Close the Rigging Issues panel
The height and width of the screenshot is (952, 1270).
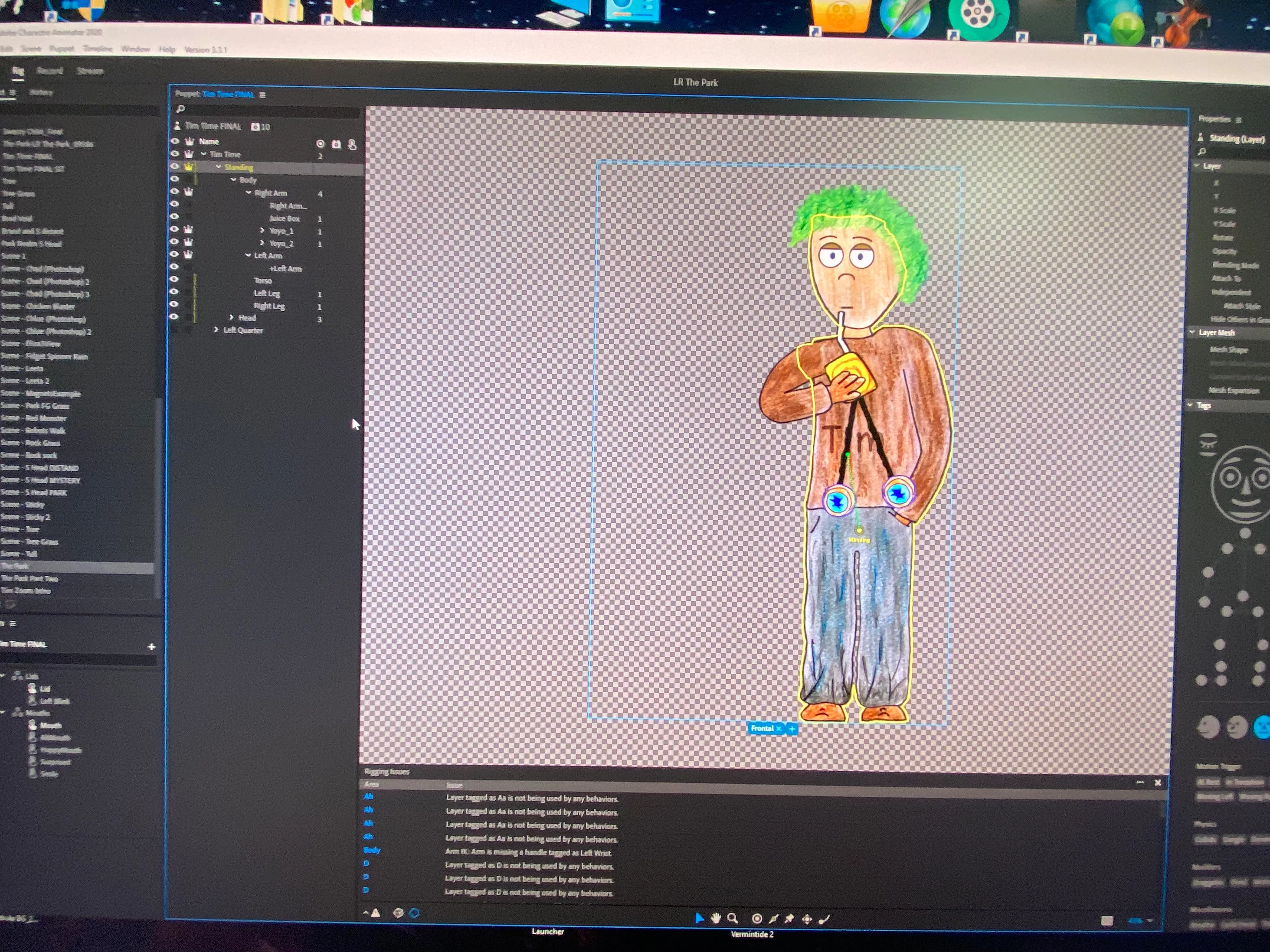[x=1158, y=783]
